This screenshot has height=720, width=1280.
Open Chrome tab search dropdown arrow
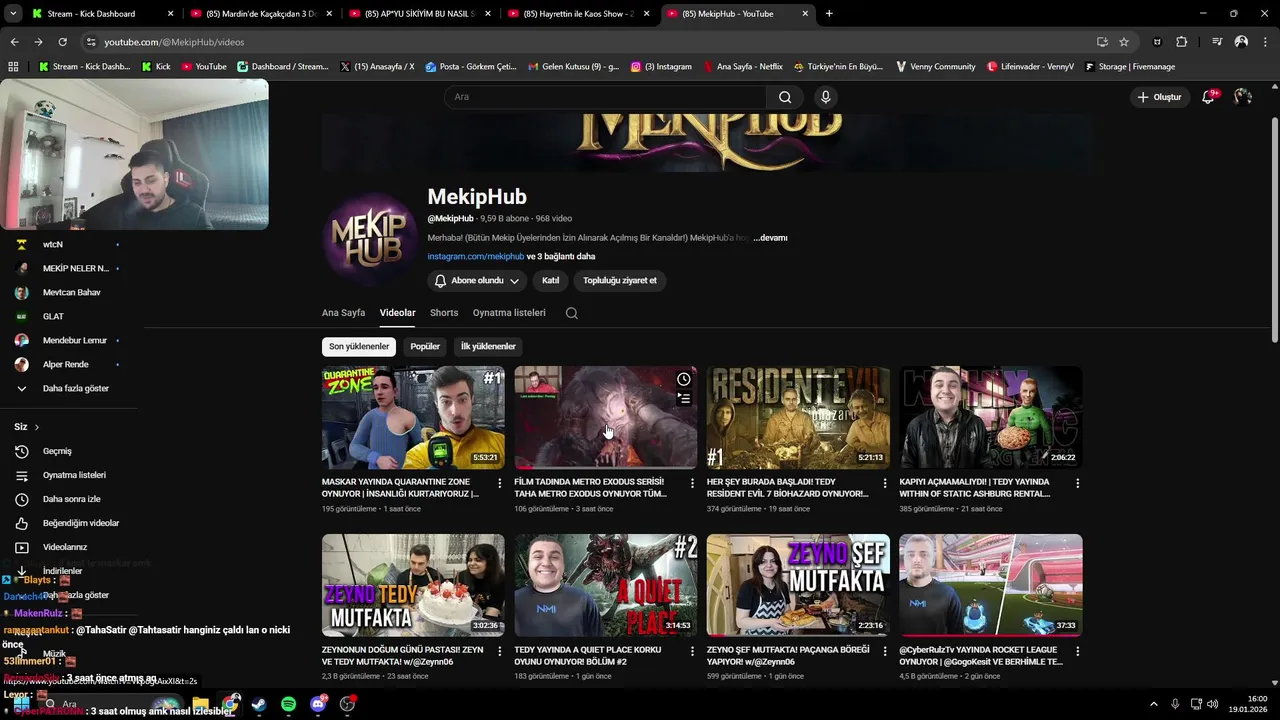coord(13,14)
